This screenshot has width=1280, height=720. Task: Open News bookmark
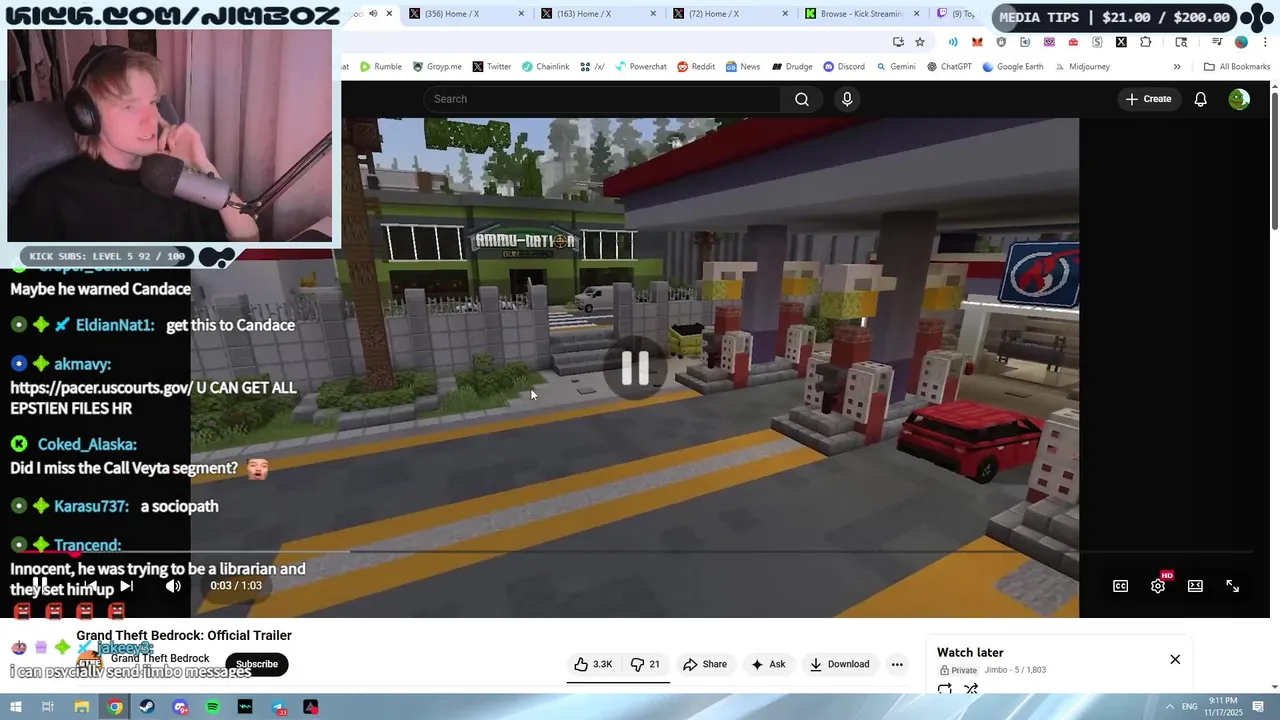pos(743,67)
